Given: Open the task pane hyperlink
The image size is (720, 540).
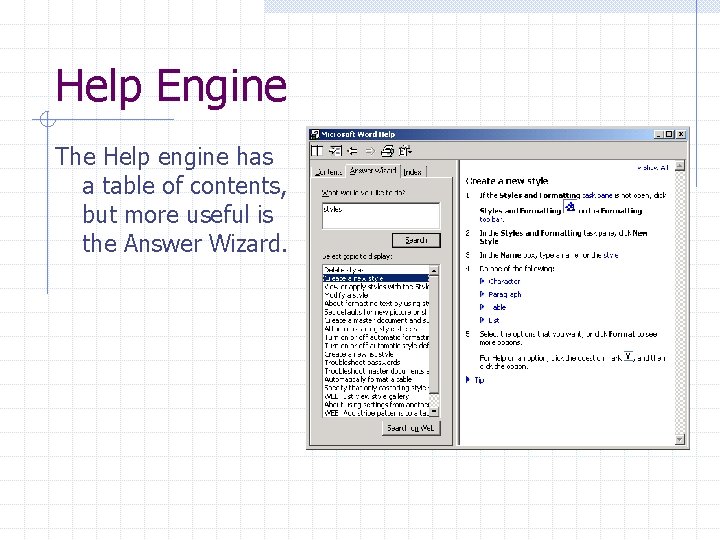Looking at the screenshot, I should pos(597,195).
